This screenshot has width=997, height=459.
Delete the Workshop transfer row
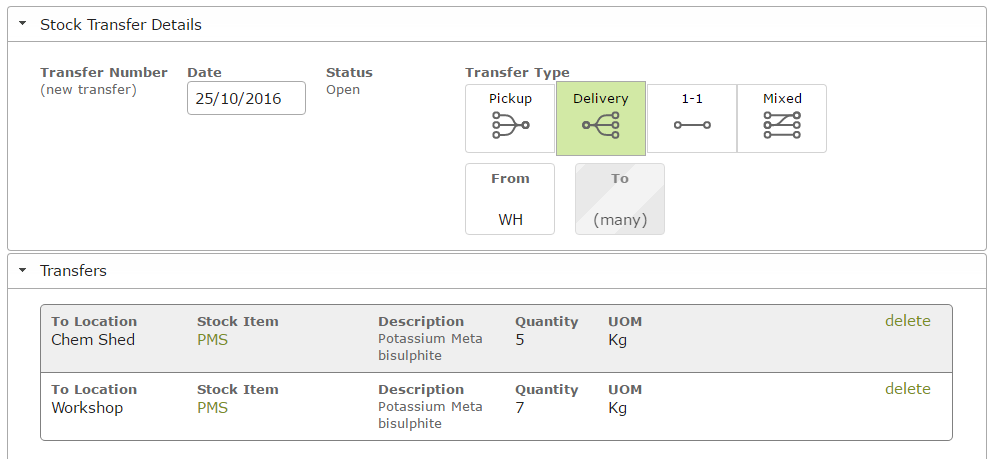tap(907, 389)
